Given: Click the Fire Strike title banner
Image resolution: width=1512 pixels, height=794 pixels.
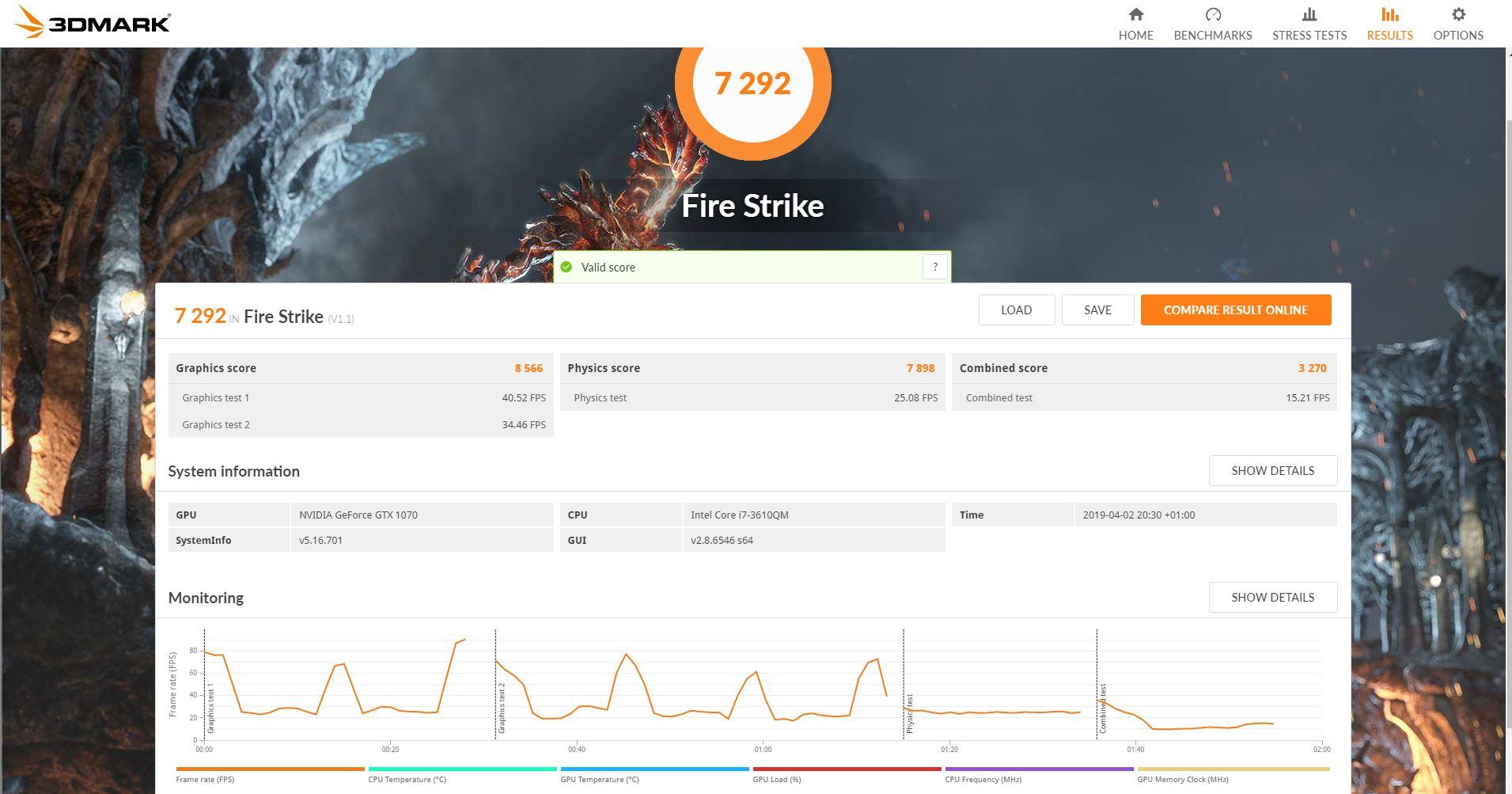Looking at the screenshot, I should coord(752,206).
